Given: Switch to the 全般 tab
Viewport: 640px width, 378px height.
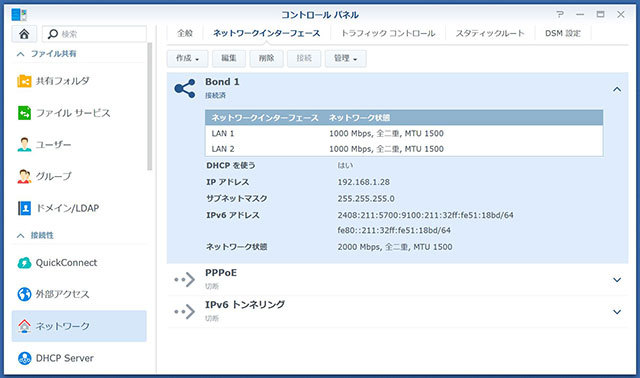Looking at the screenshot, I should 185,33.
